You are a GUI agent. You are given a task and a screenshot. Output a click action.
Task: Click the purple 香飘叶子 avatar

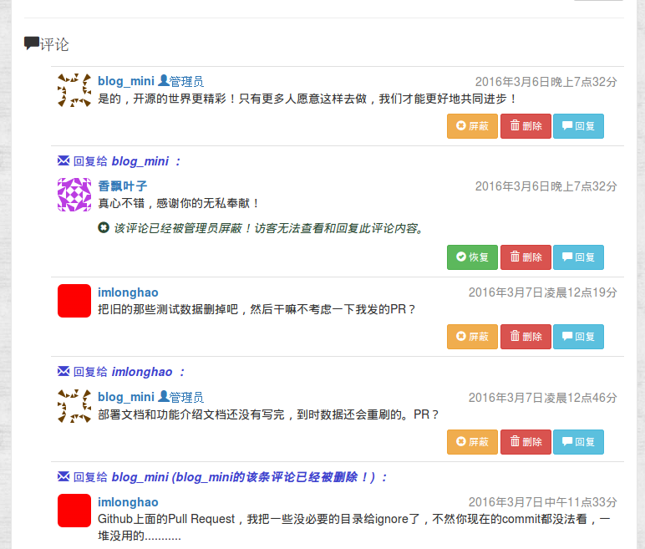74,195
